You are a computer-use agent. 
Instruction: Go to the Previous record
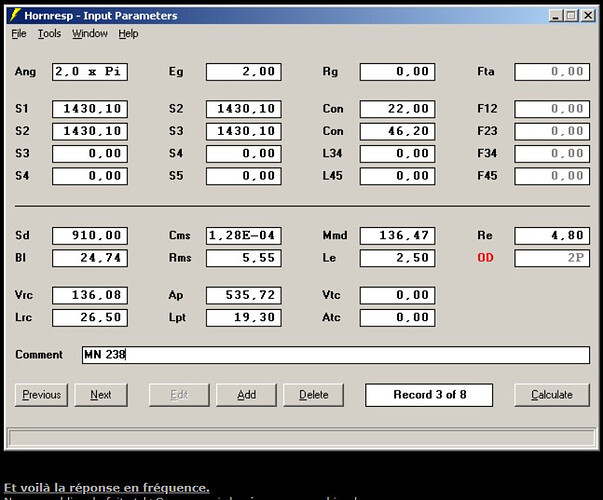click(x=41, y=395)
